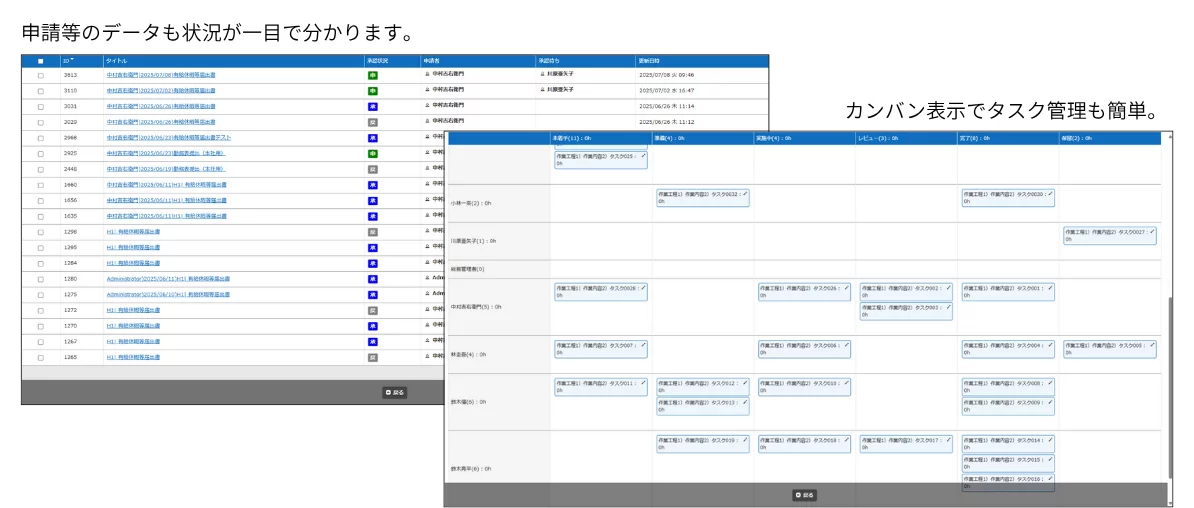Click the gray status icon in row 3029
This screenshot has height=508, width=1194.
pos(372,122)
